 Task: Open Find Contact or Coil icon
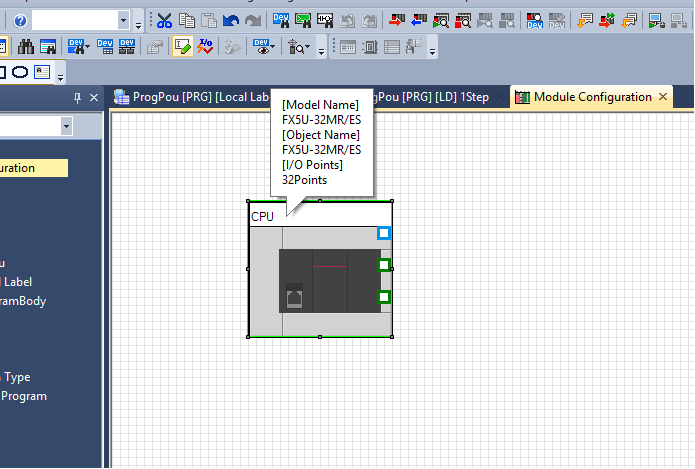pos(325,20)
